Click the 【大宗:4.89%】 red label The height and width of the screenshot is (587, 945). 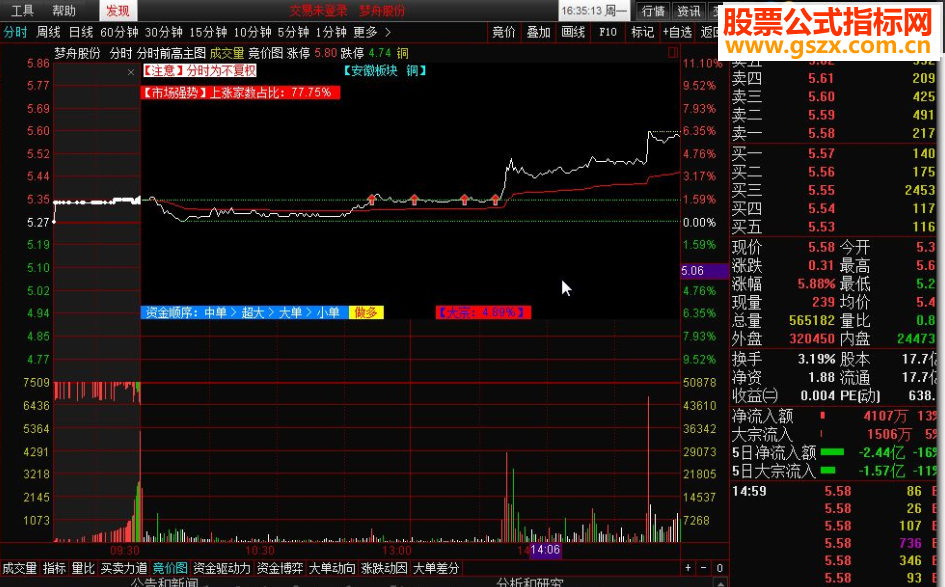point(483,312)
